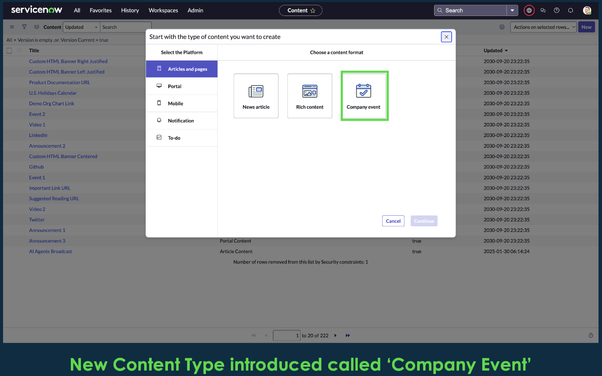Open U.S. Holidays Calendar record

pos(53,93)
